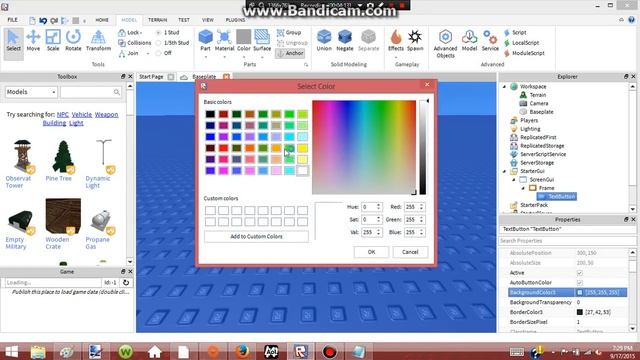Open the Transform tool
Viewport: 640px width, 360px height.
98,40
